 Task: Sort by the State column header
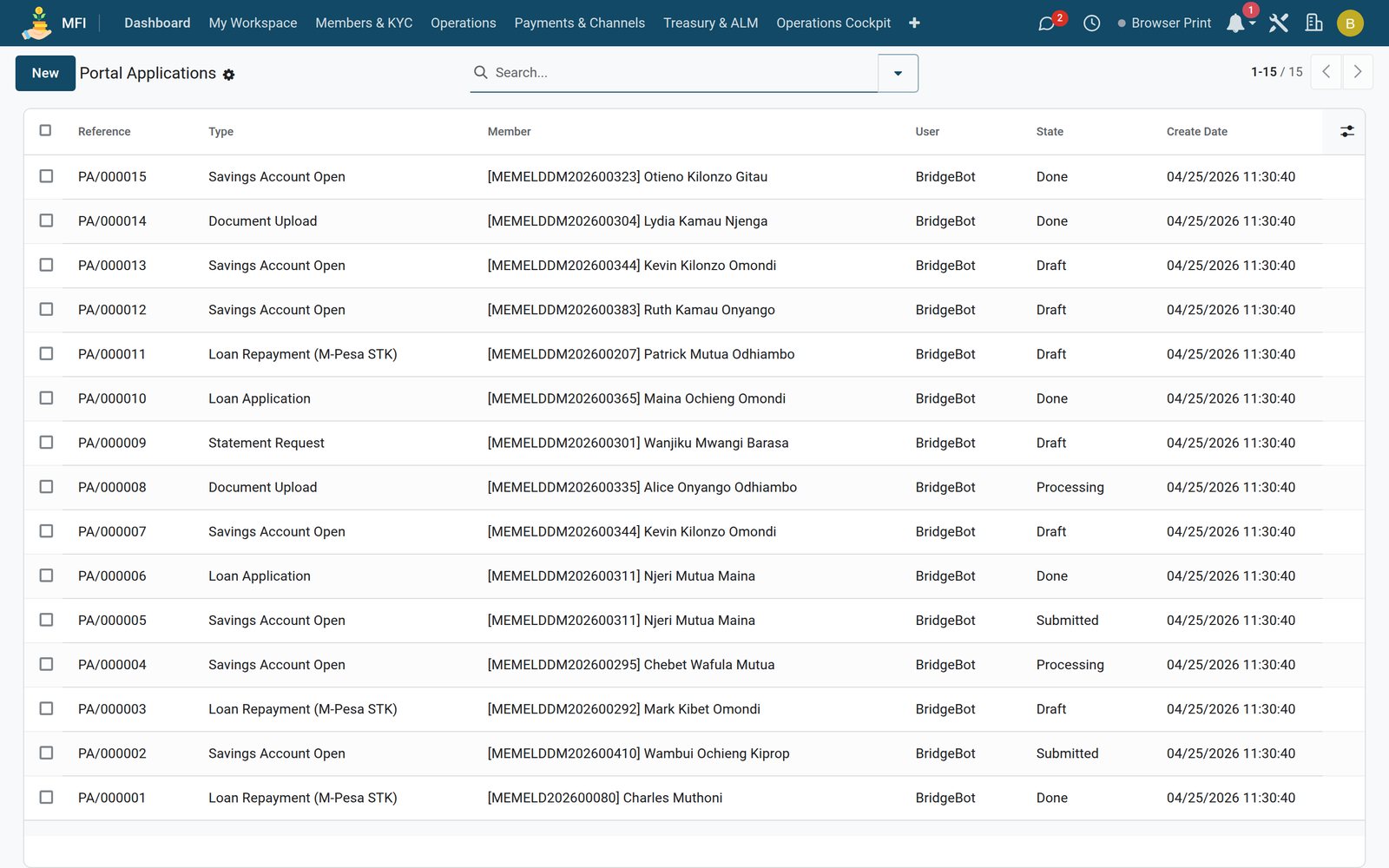coord(1050,132)
